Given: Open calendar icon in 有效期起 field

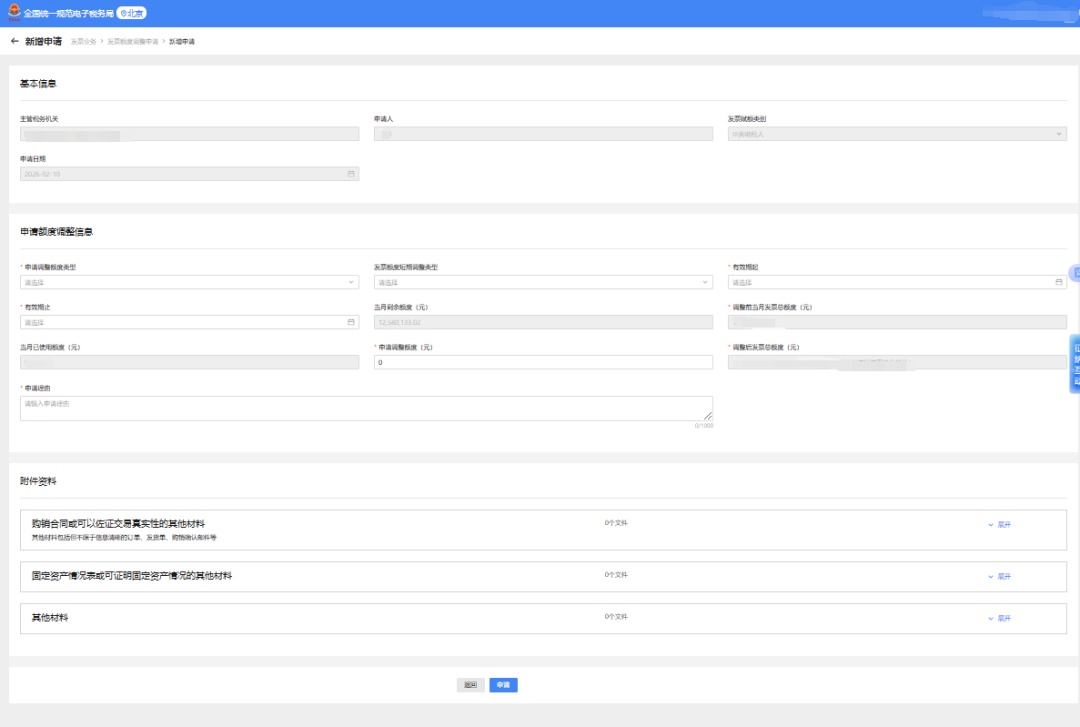Looking at the screenshot, I should click(x=1059, y=282).
